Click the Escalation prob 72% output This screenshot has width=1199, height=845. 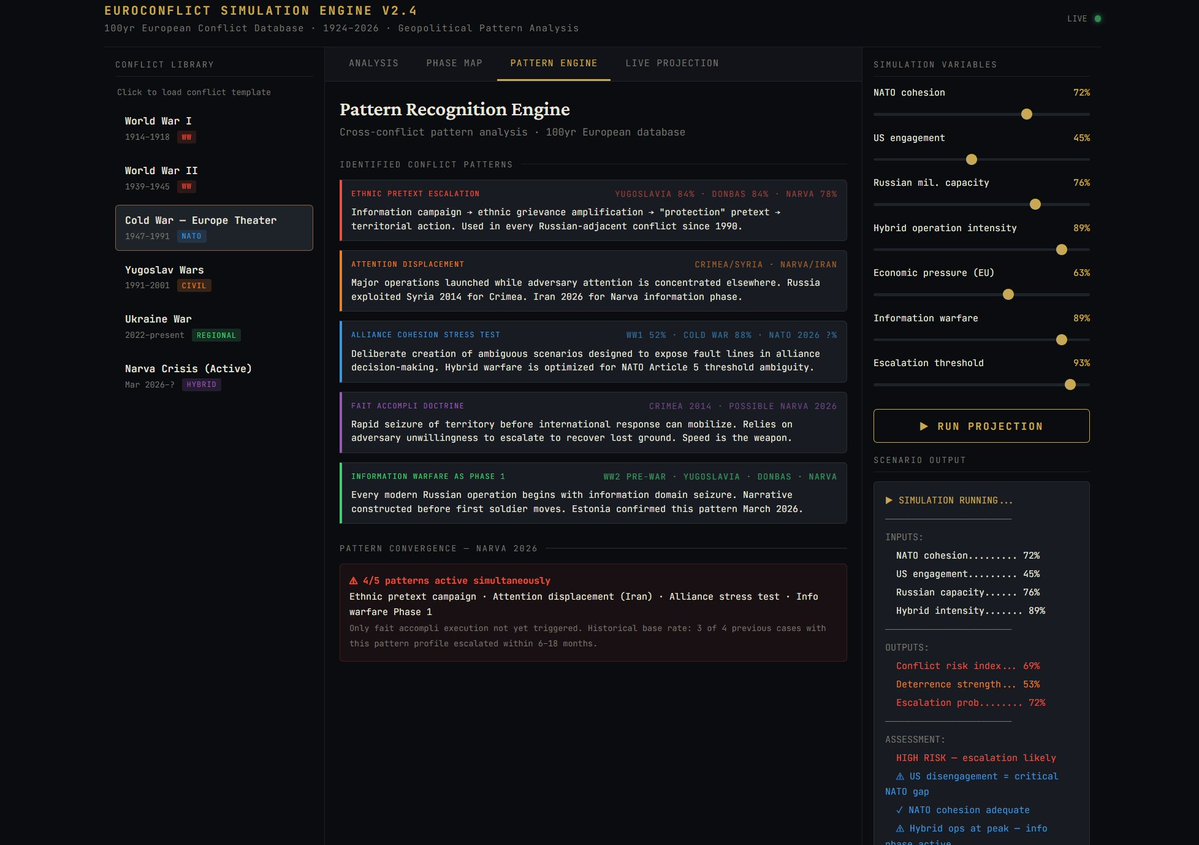coord(970,703)
